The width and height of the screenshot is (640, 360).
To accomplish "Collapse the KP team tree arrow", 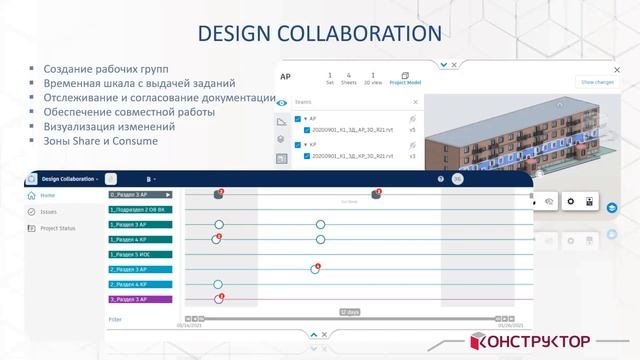I will (305, 145).
